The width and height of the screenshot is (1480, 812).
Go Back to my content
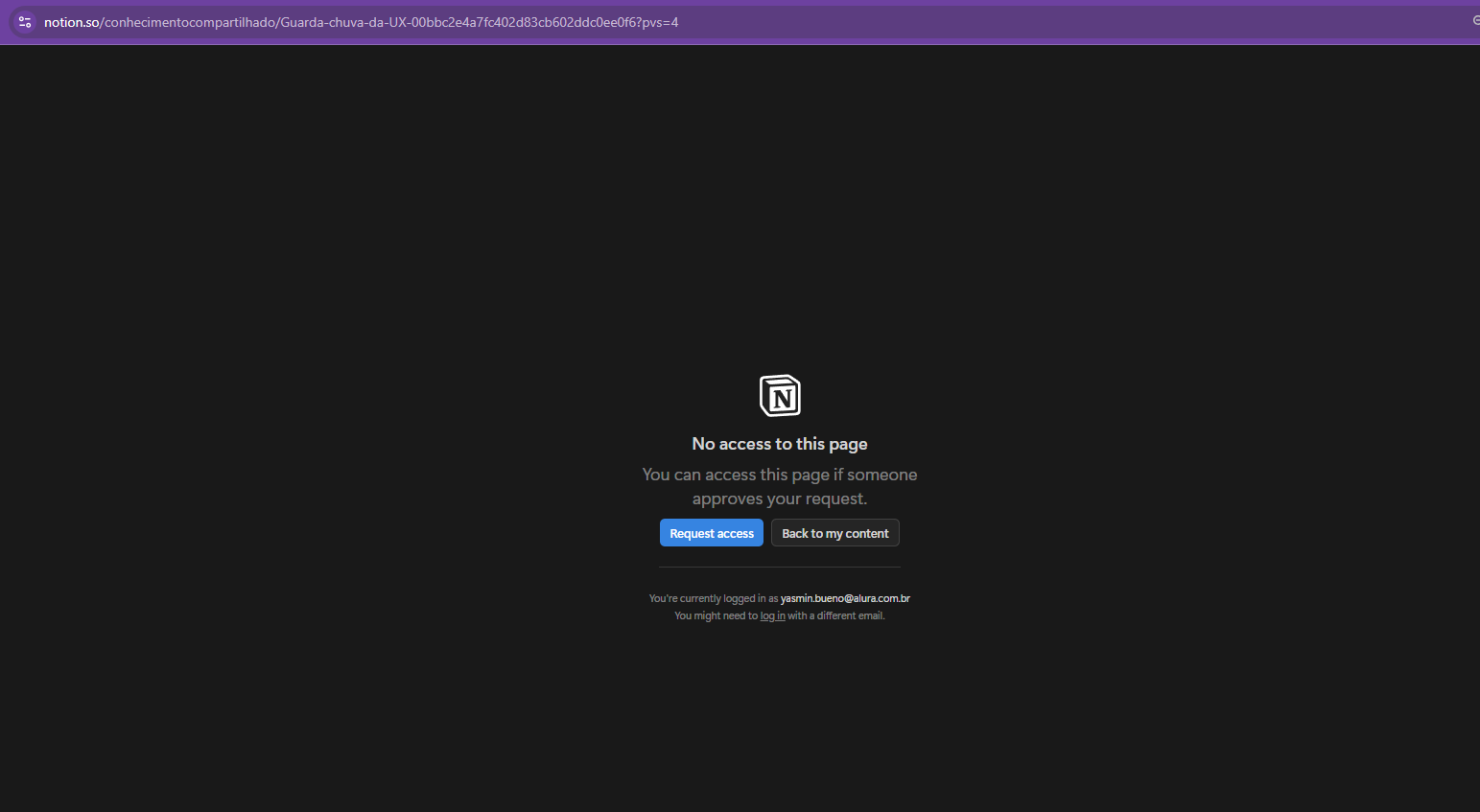coord(834,533)
